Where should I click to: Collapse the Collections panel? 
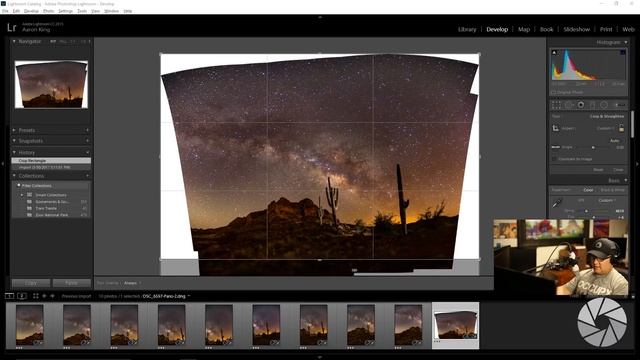point(14,176)
